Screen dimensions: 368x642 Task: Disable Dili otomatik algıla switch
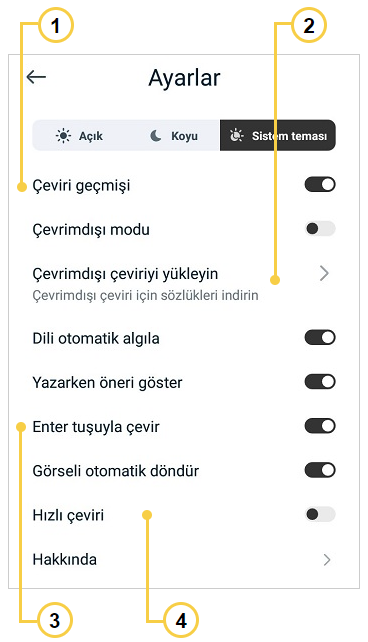point(320,338)
